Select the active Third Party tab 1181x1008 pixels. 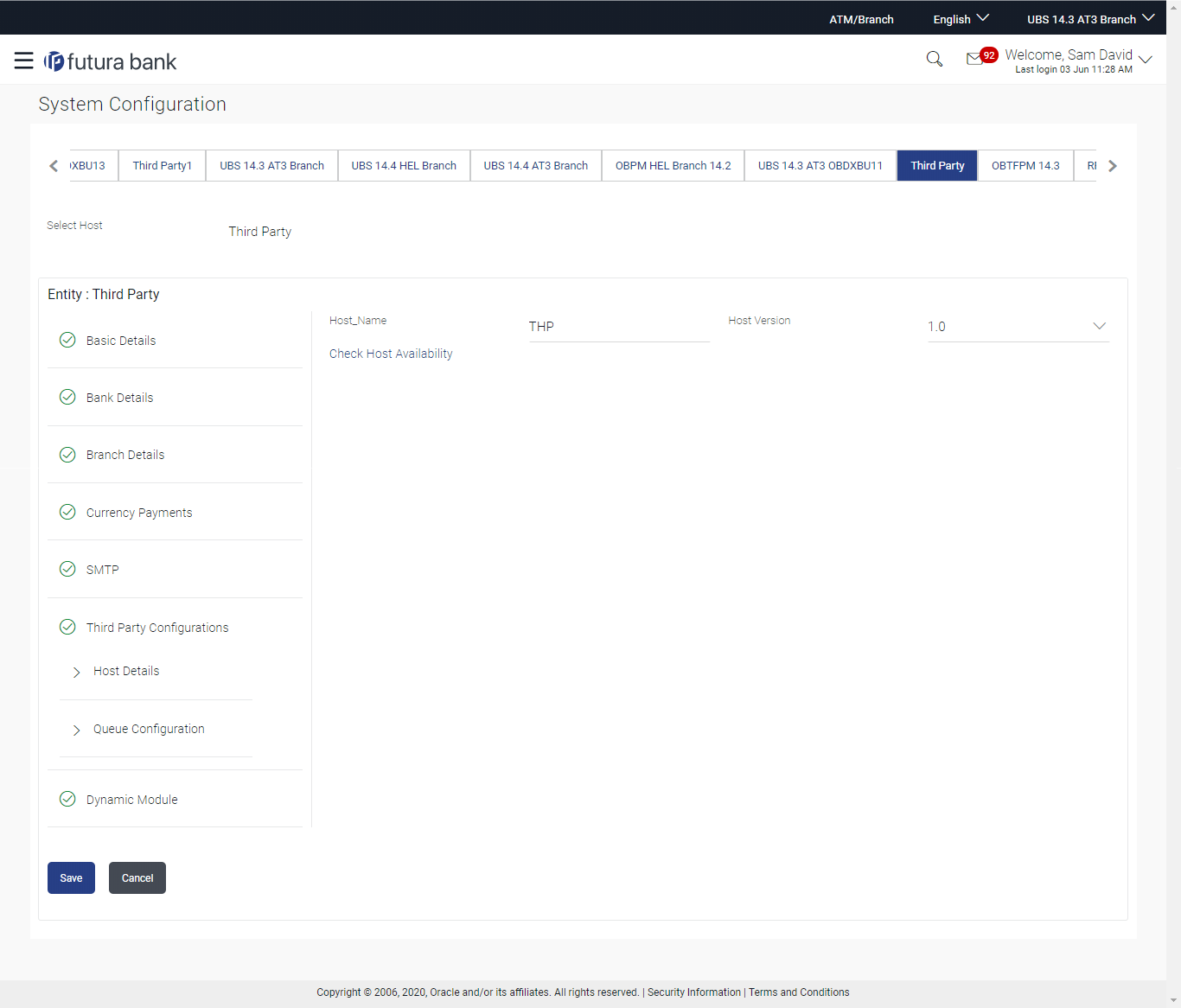(x=937, y=165)
